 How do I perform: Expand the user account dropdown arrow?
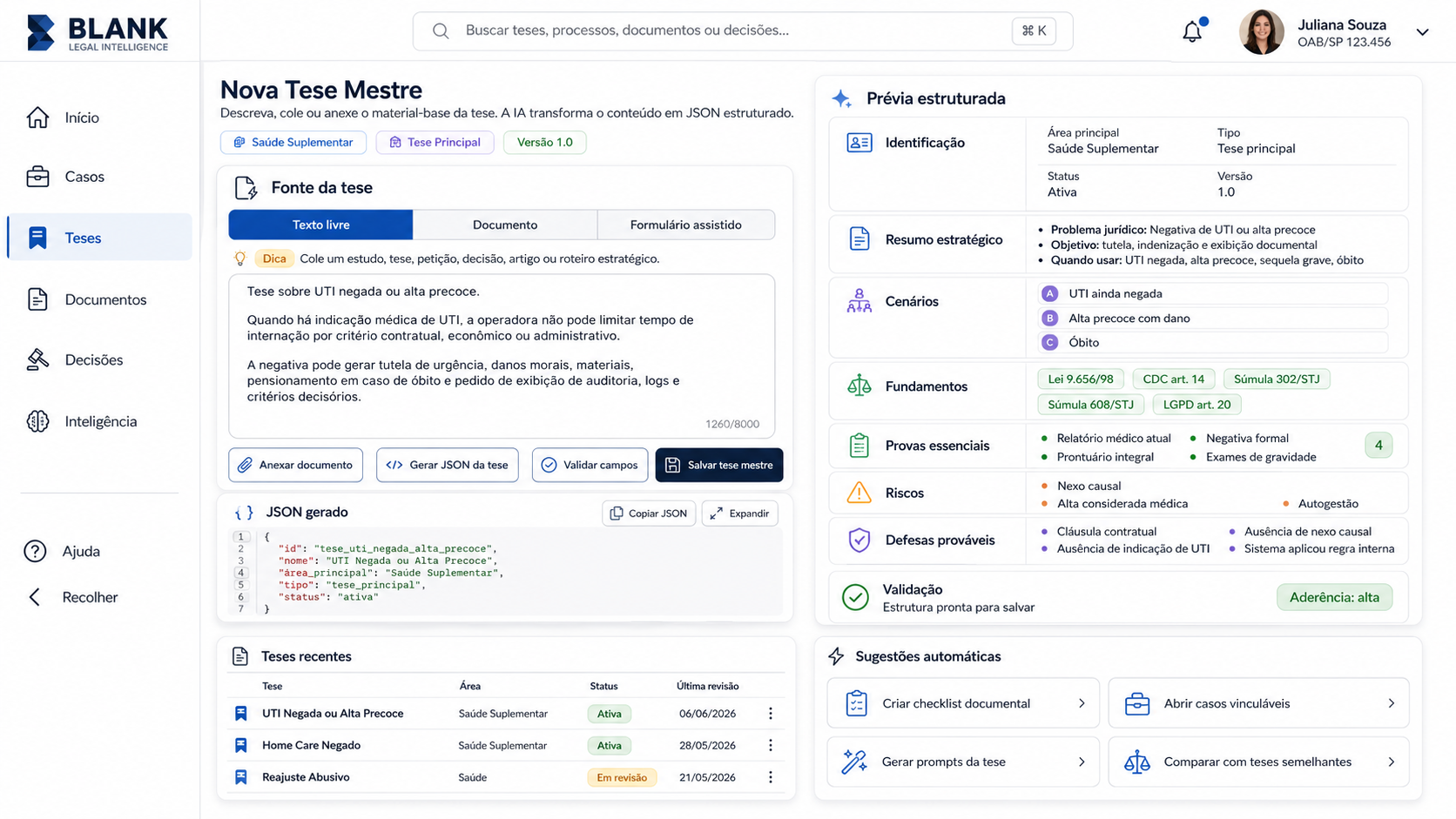pyautogui.click(x=1422, y=32)
